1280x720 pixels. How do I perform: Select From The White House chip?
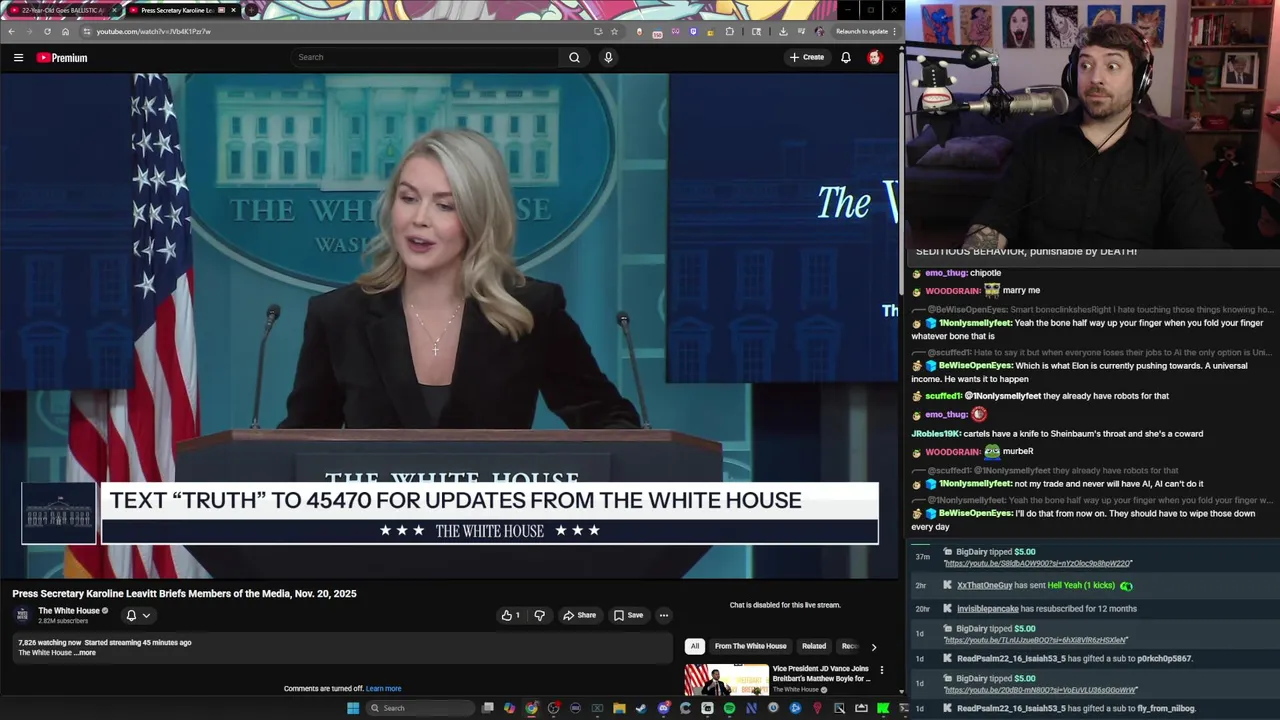tap(750, 646)
